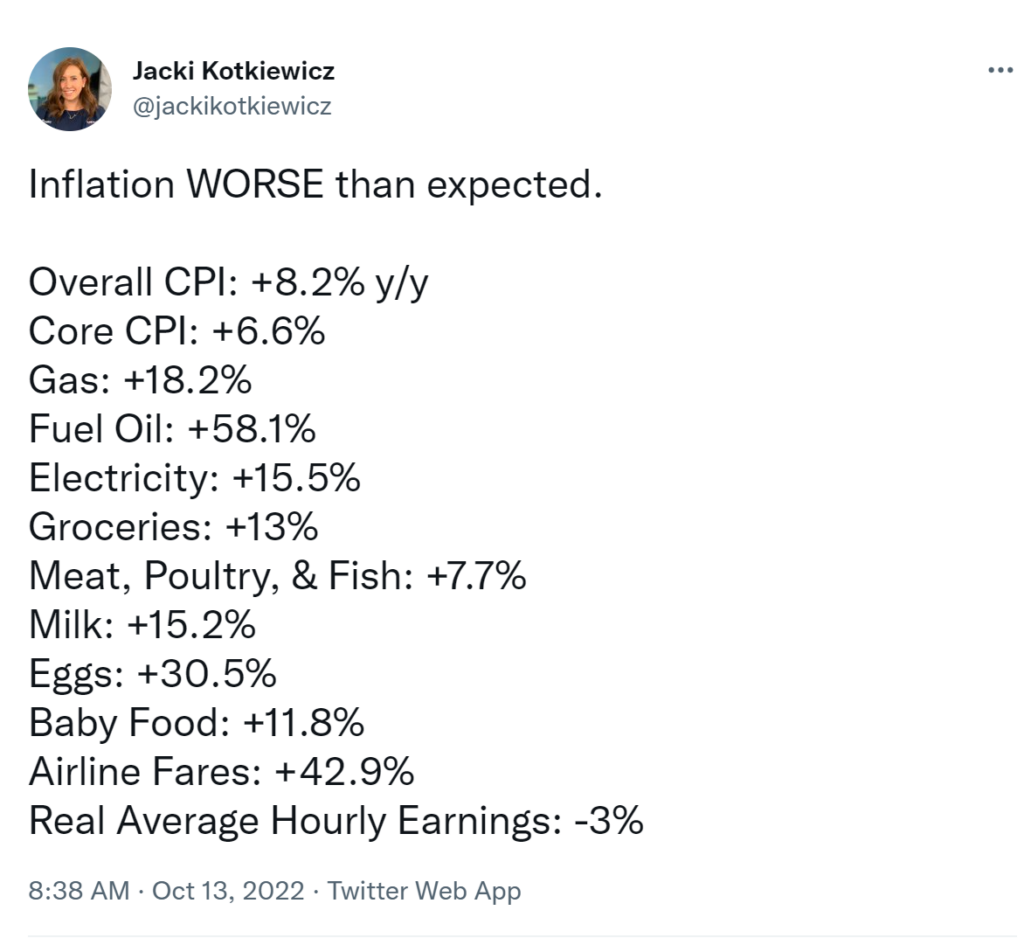Click the Groceries +13% line
Viewport: 1024px width, 938px height.
click(x=174, y=527)
